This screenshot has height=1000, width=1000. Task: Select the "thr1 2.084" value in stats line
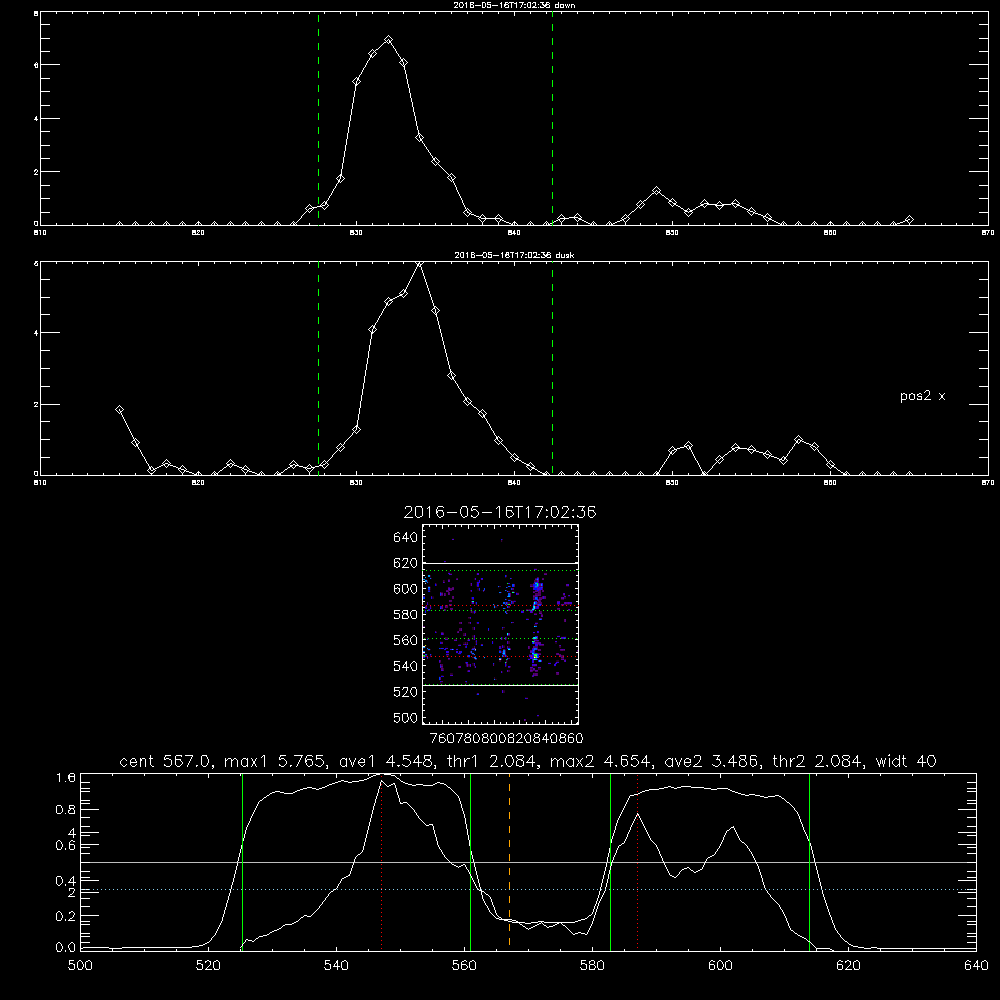(491, 761)
